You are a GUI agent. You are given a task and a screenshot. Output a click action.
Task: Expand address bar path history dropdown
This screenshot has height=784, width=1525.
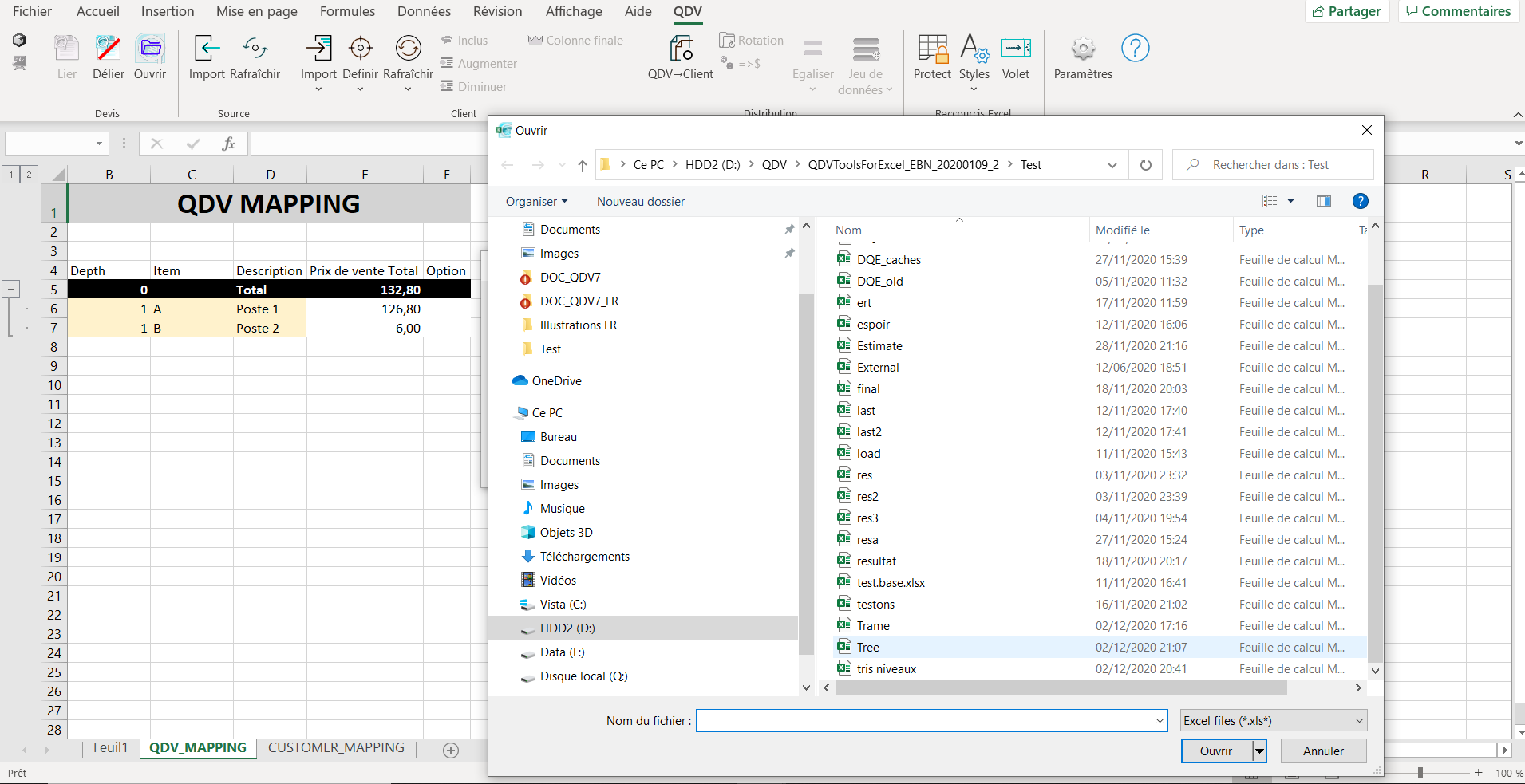[x=1112, y=165]
